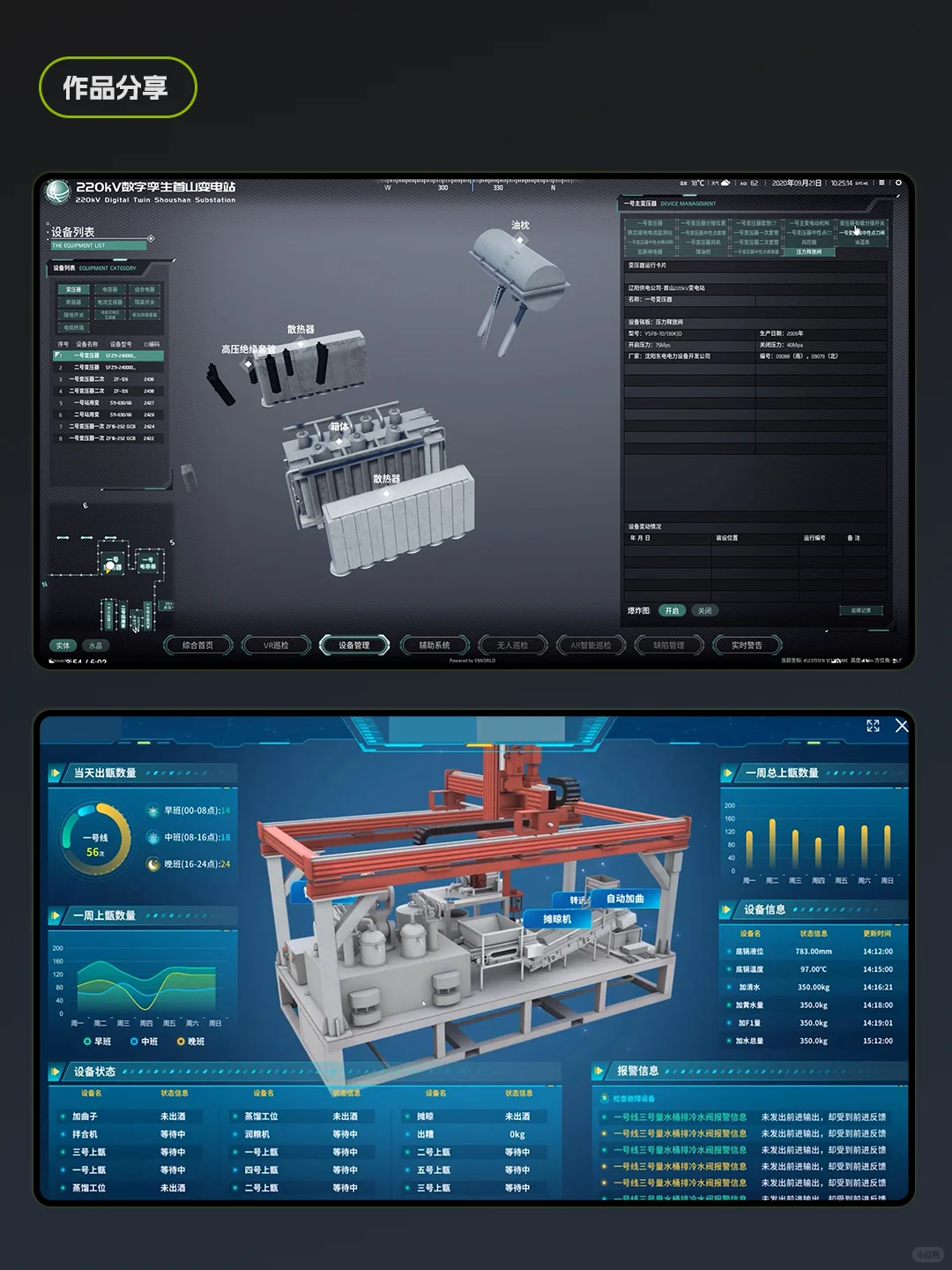Open the 无人巡检 navigation tab
This screenshot has height=1270, width=952.
512,646
